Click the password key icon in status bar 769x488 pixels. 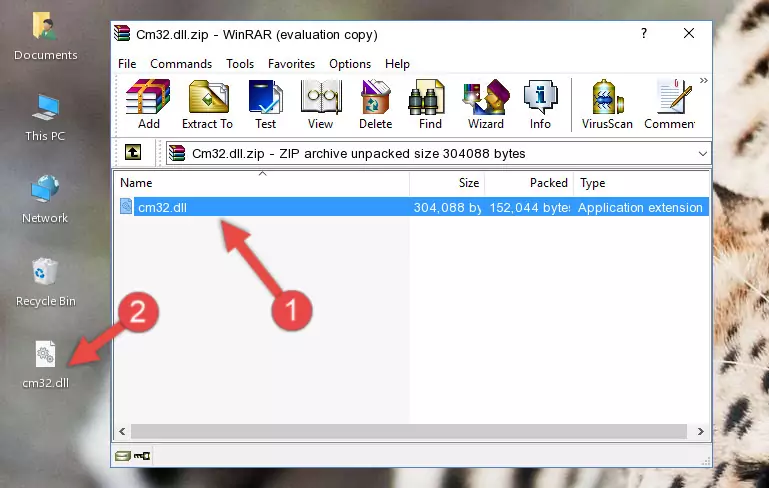[x=142, y=456]
